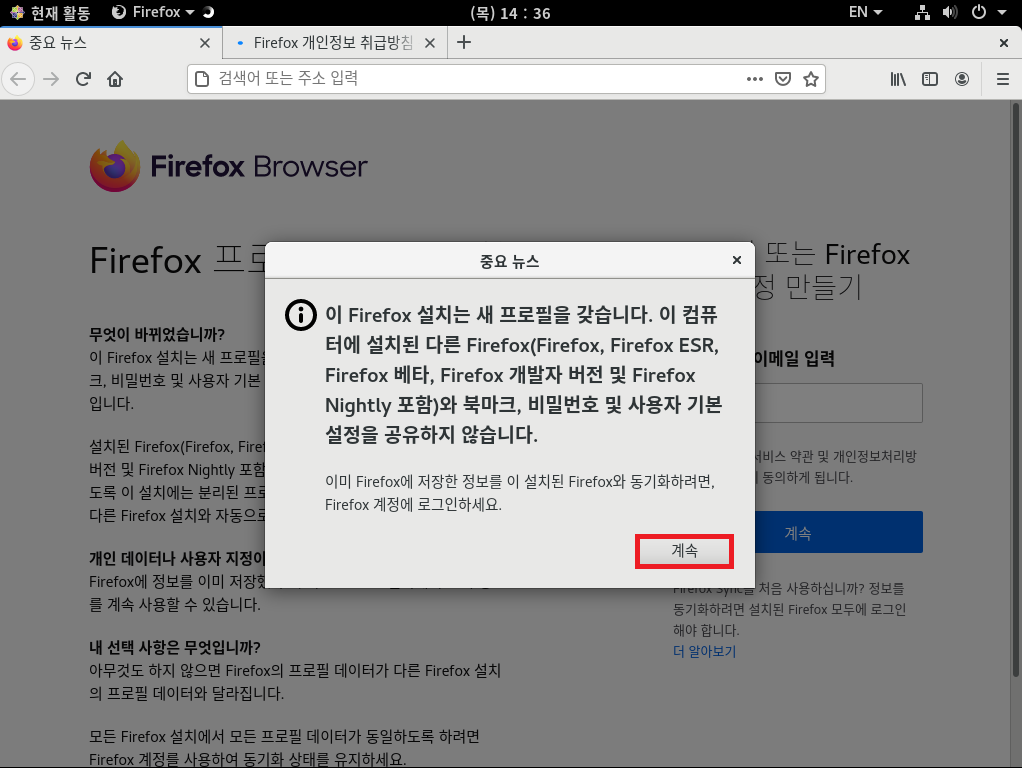Image resolution: width=1022 pixels, height=768 pixels.
Task: Open the page actions three-dots menu
Action: point(755,79)
